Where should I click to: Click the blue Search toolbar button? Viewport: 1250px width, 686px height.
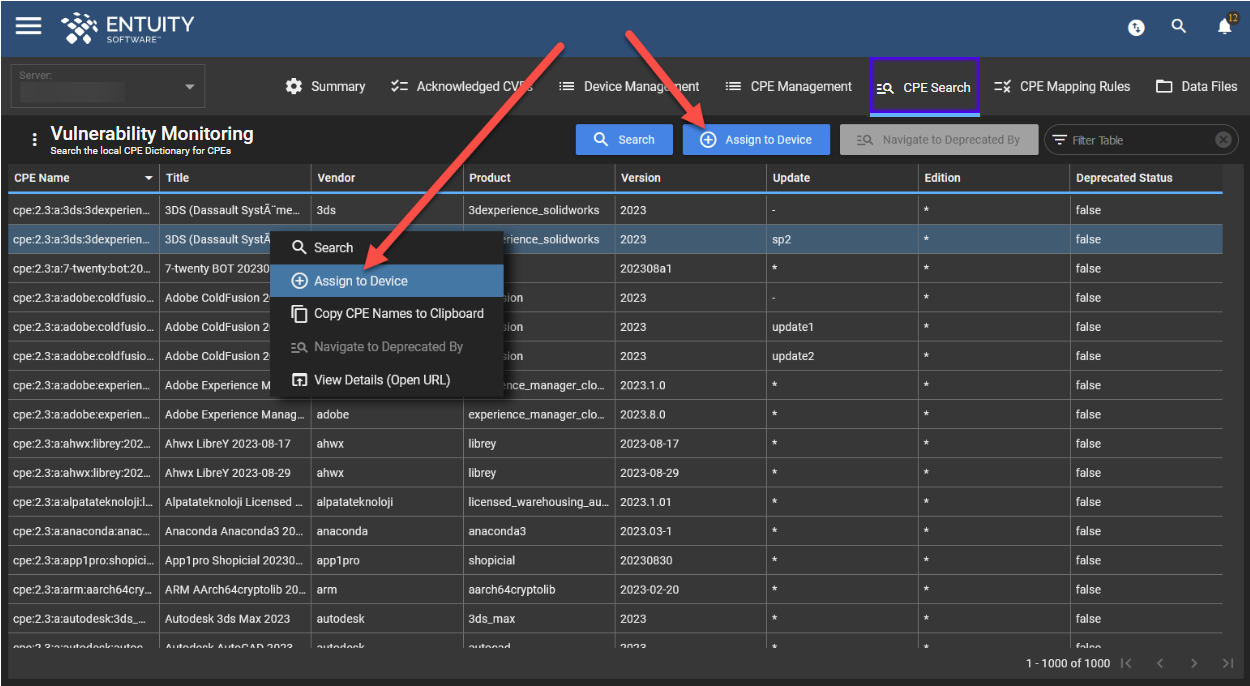(624, 140)
